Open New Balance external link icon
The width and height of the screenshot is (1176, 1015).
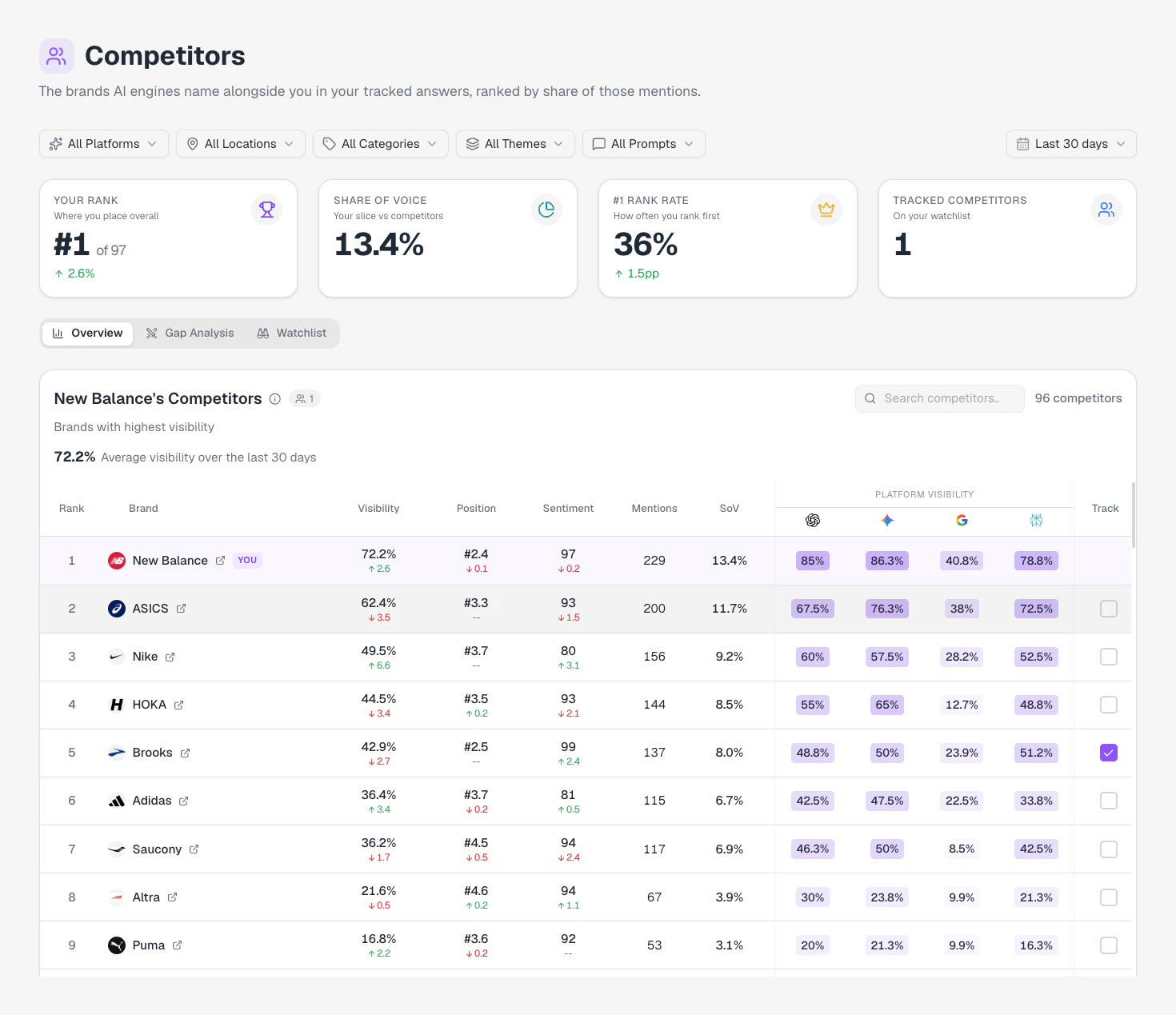(x=220, y=561)
